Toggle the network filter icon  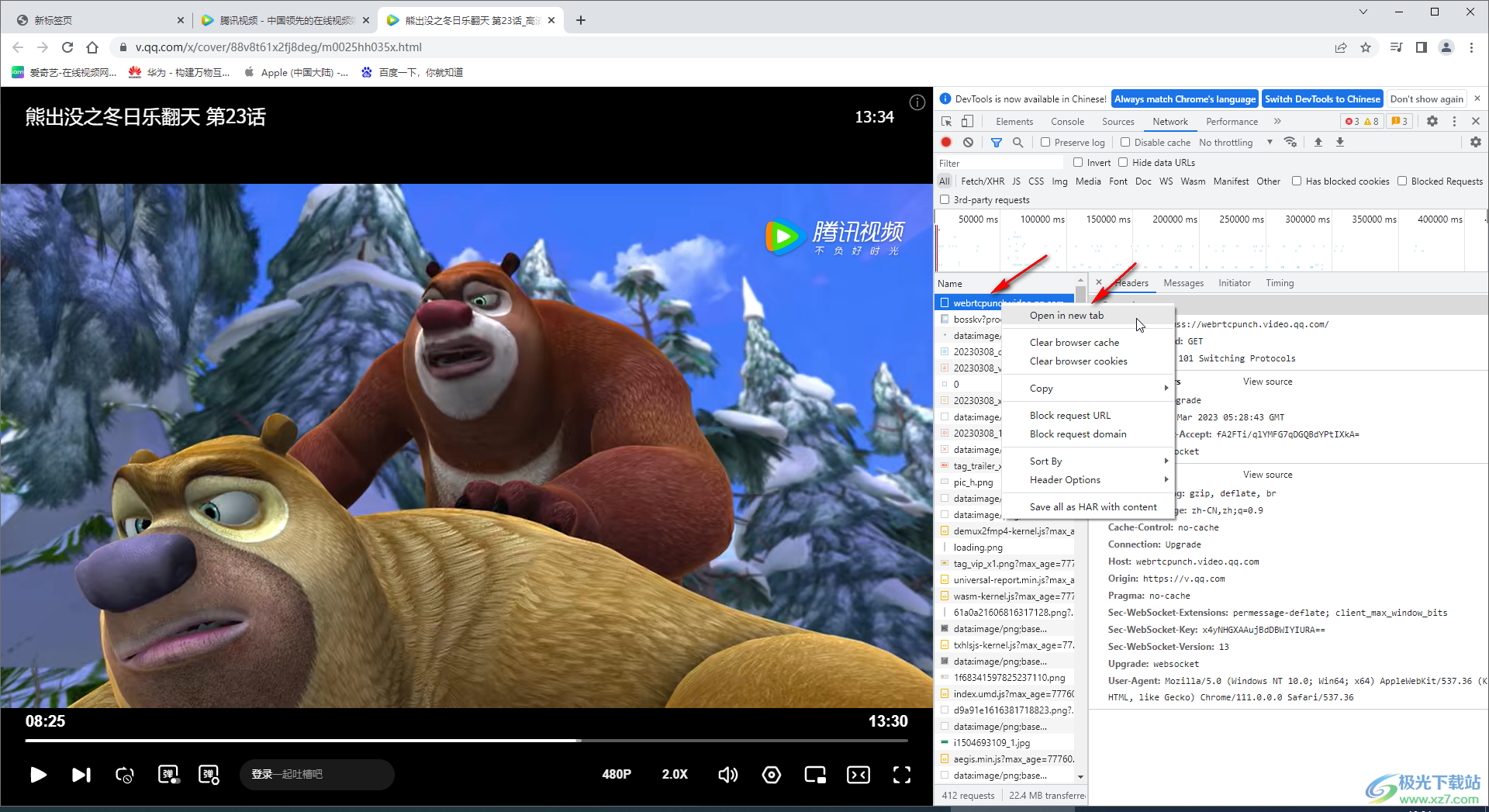[997, 142]
